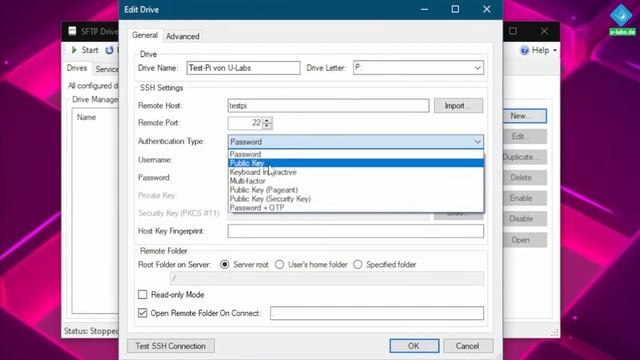
Task: Click the Start play icon in SFTP Drive window
Action: click(74, 50)
